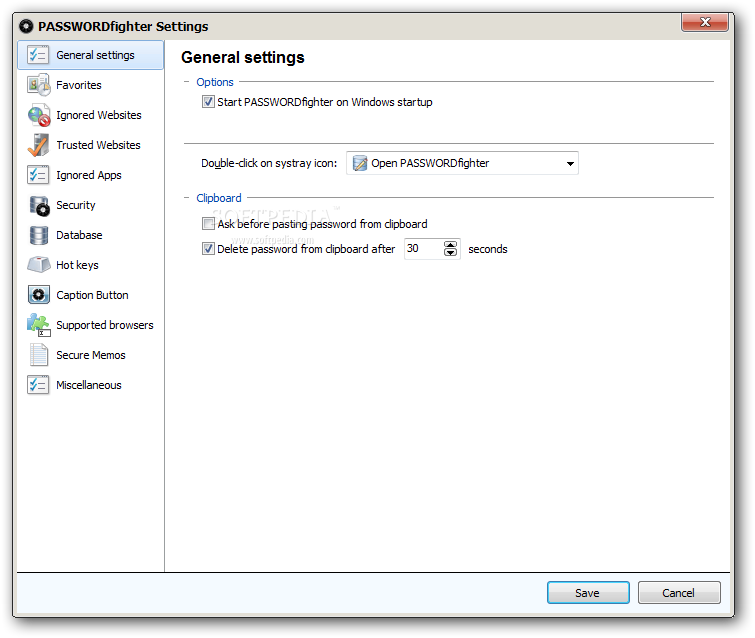Click the Ignored Websites globe icon

pos(39,115)
